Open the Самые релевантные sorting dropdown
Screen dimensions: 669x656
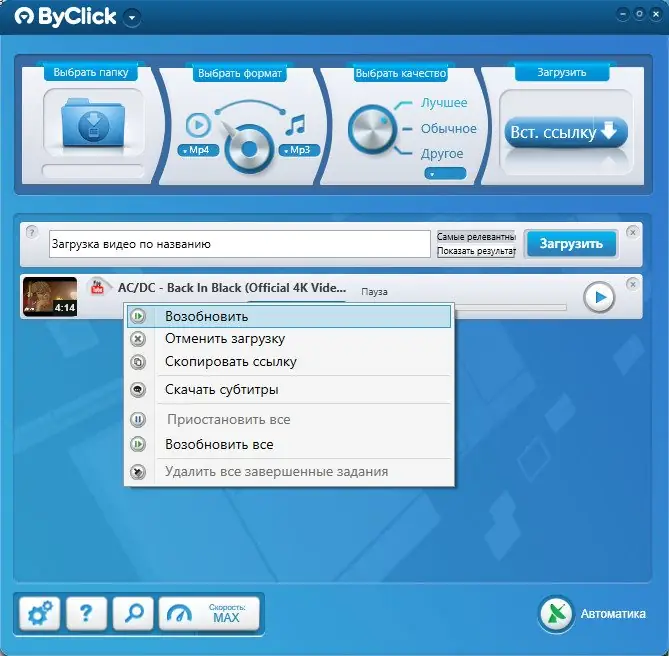point(476,237)
